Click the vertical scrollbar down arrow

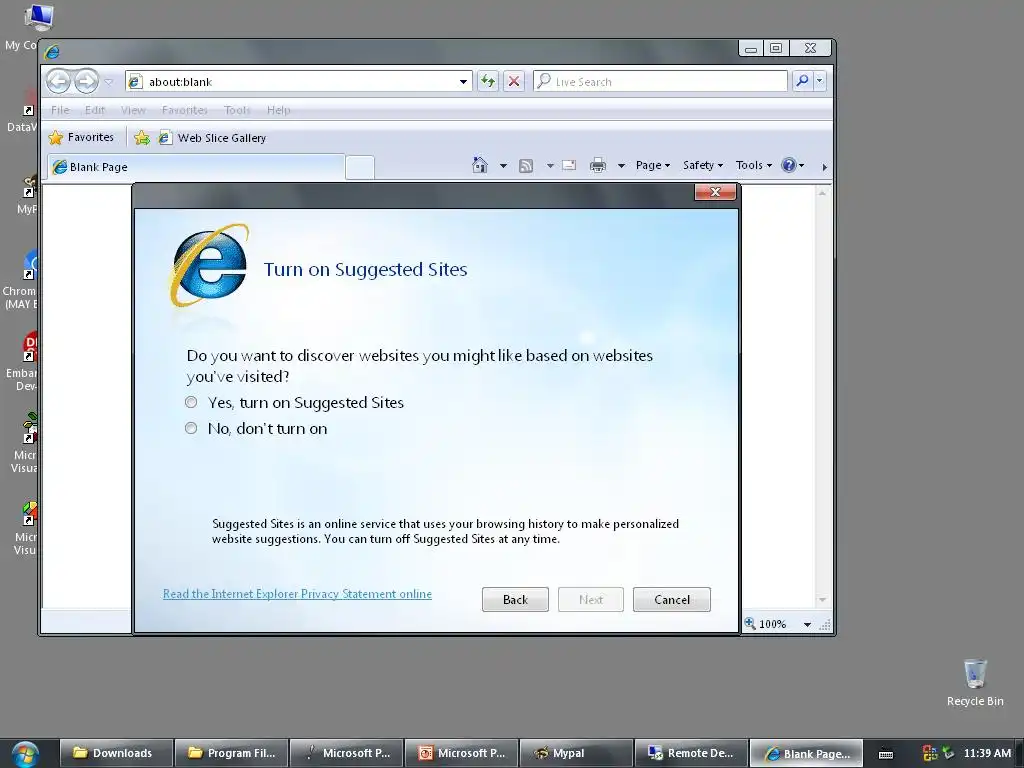[822, 600]
